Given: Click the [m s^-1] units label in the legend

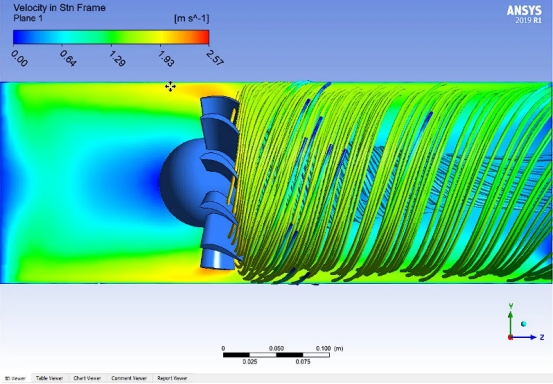Looking at the screenshot, I should tap(192, 18).
